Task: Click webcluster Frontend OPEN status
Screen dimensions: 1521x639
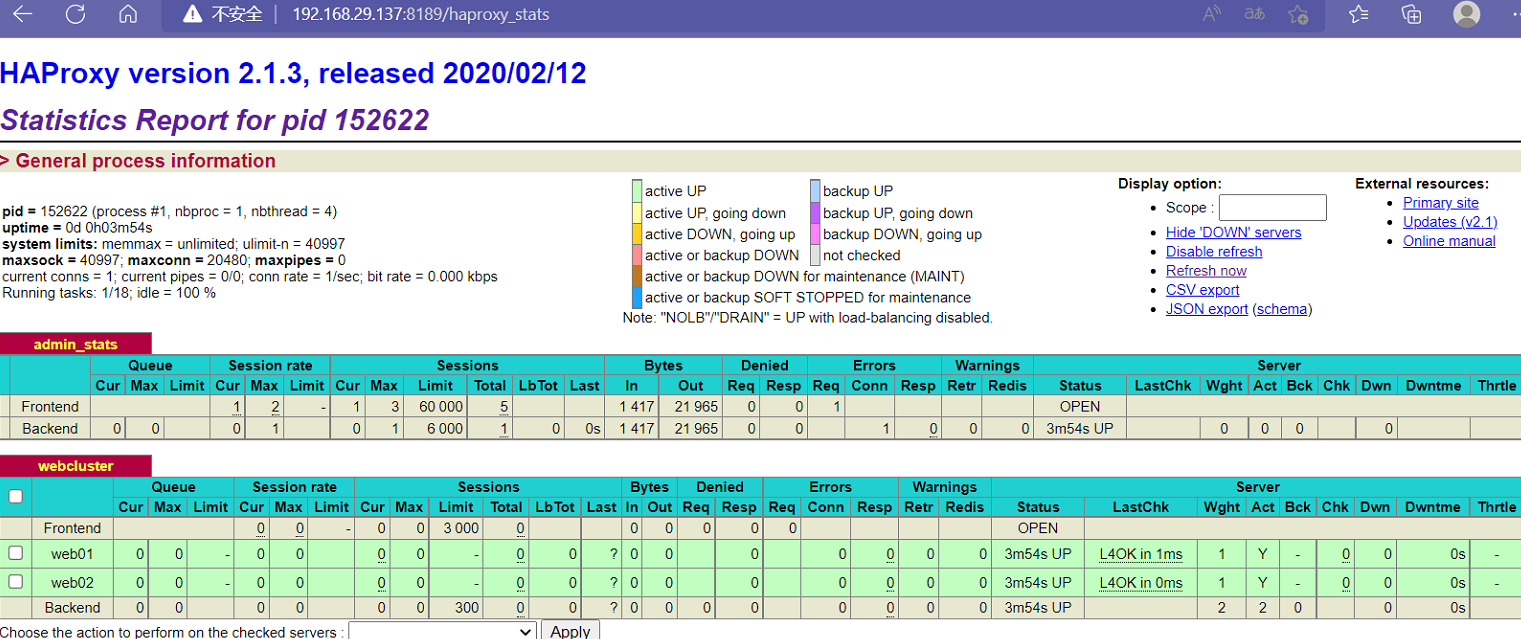Action: [x=1037, y=528]
